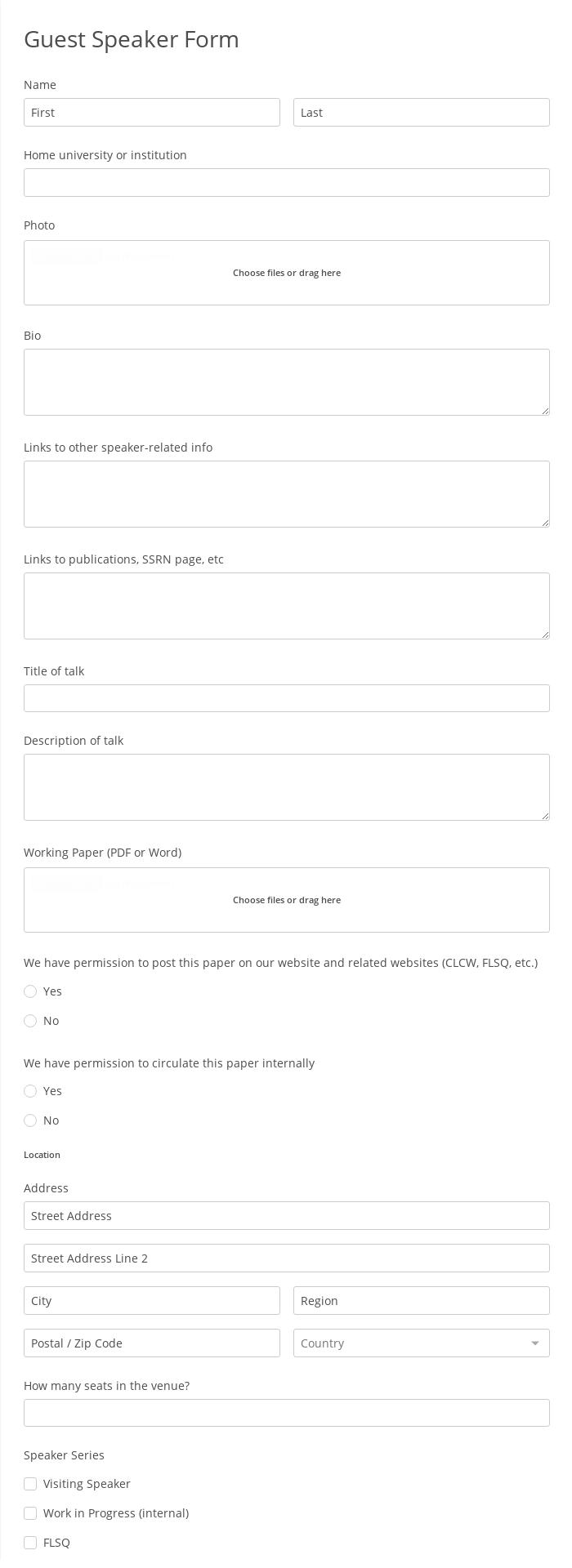Select Yes for internal circulation permission
This screenshot has width=572, height=1568.
[x=30, y=1090]
